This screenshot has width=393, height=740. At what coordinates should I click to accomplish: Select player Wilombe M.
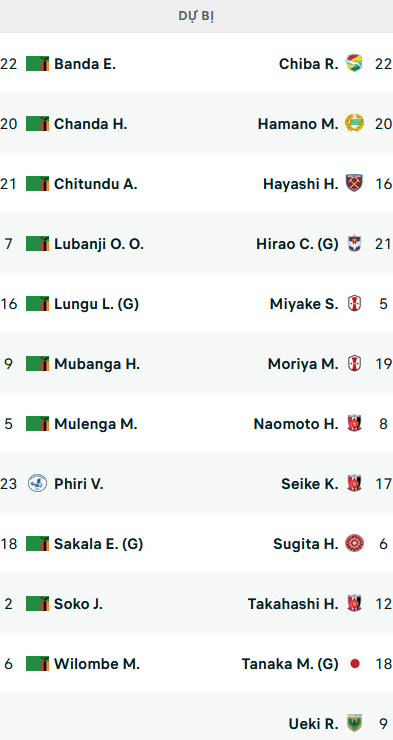point(97,664)
